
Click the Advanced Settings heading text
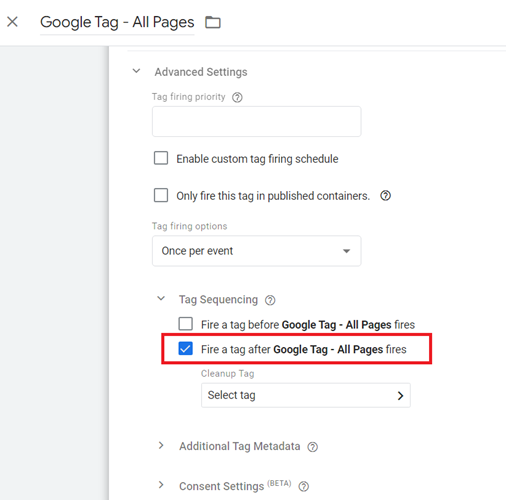[201, 72]
